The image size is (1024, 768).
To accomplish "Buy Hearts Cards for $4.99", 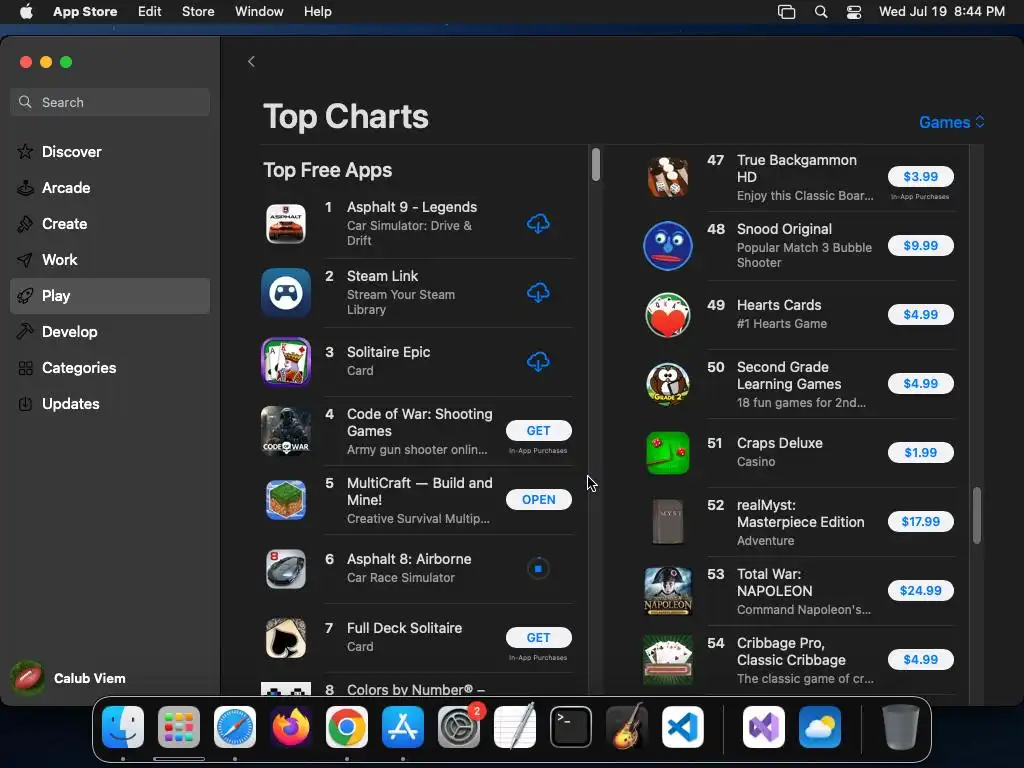I will point(920,315).
